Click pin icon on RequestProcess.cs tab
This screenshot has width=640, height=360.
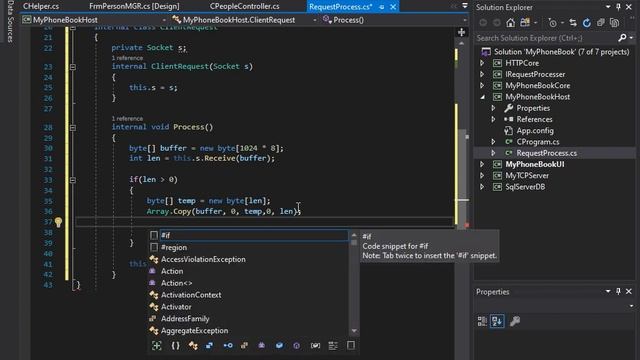(x=381, y=7)
